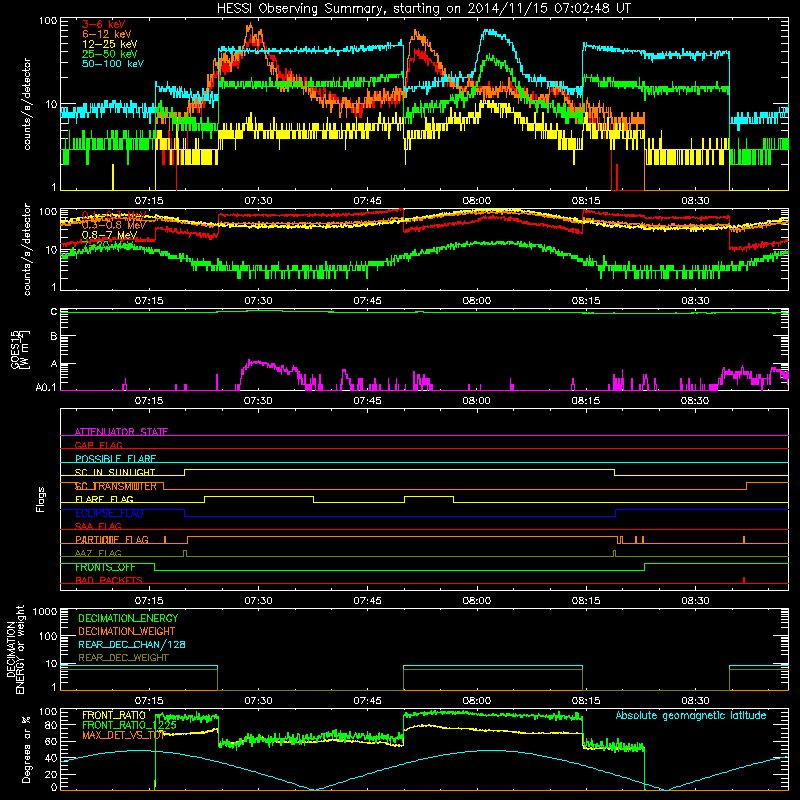
Task: Click the DECIMATION_ENERGY legend label
Action: (x=128, y=618)
